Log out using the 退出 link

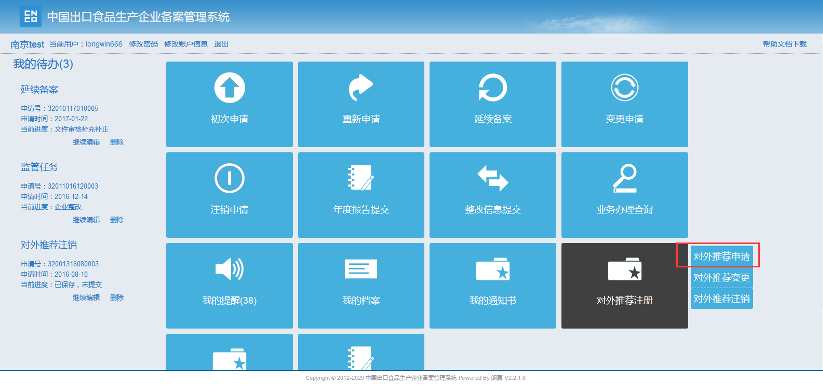click(221, 44)
